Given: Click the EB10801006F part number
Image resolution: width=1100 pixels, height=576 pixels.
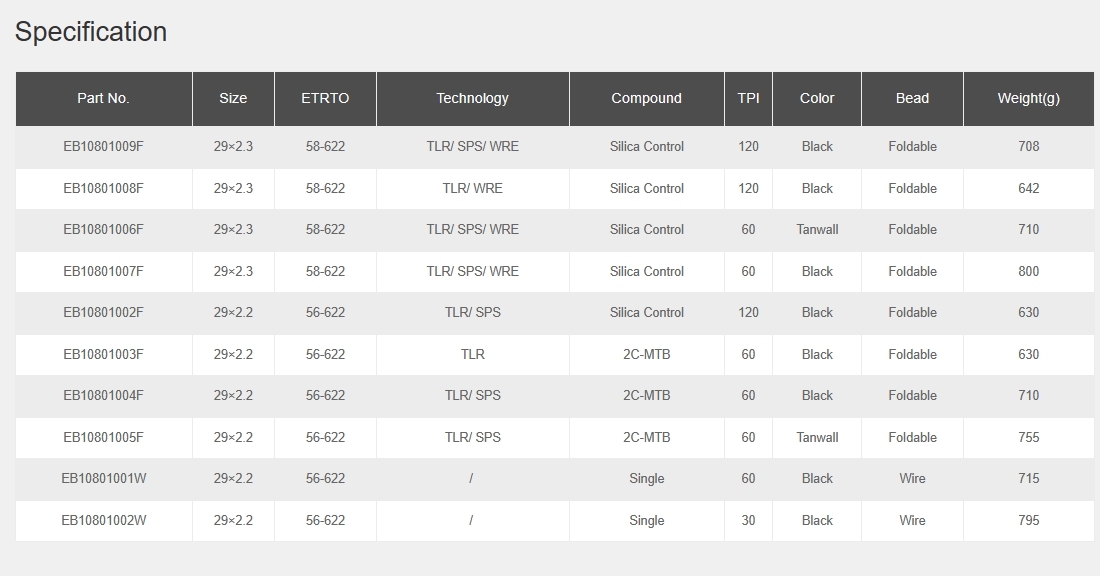Looking at the screenshot, I should tap(104, 229).
